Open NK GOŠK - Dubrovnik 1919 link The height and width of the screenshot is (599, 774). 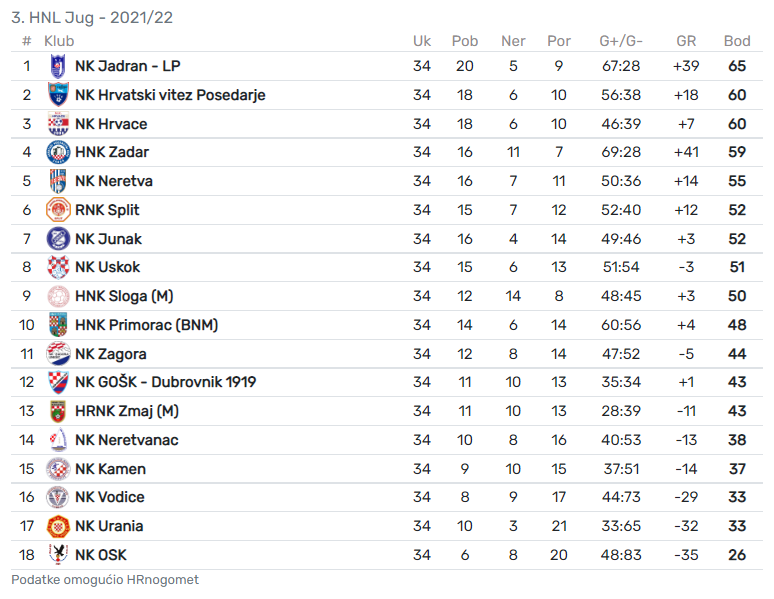coord(165,382)
